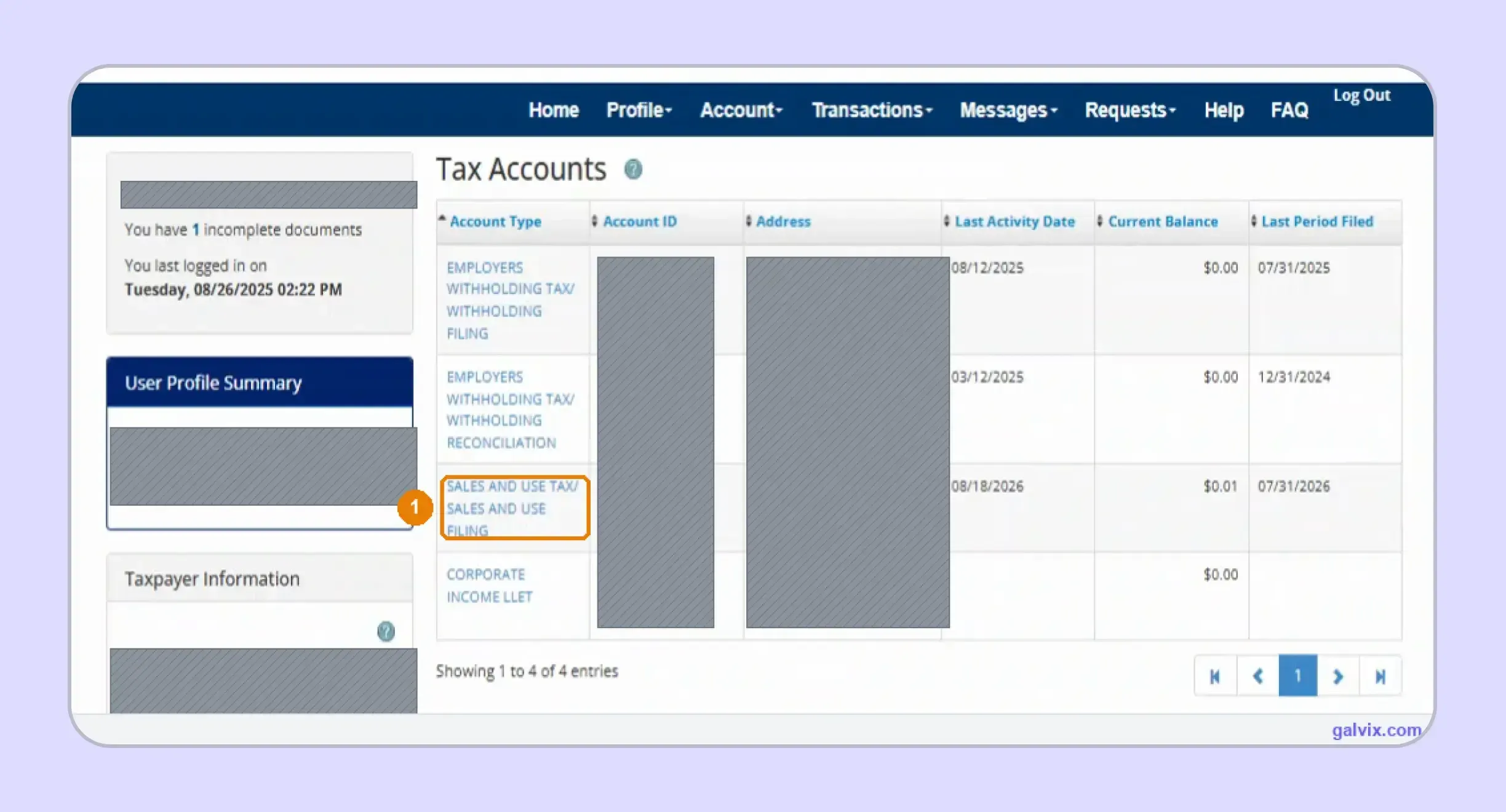Select page 1 in pagination
The width and height of the screenshot is (1506, 812).
1298,676
